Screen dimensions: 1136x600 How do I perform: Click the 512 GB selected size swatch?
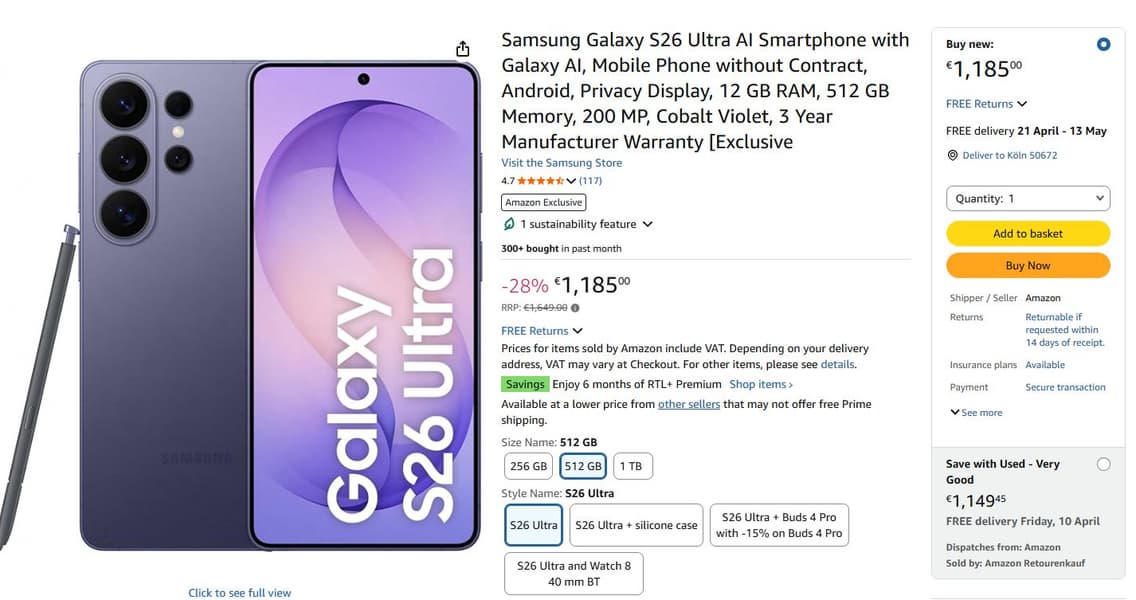[x=583, y=465]
